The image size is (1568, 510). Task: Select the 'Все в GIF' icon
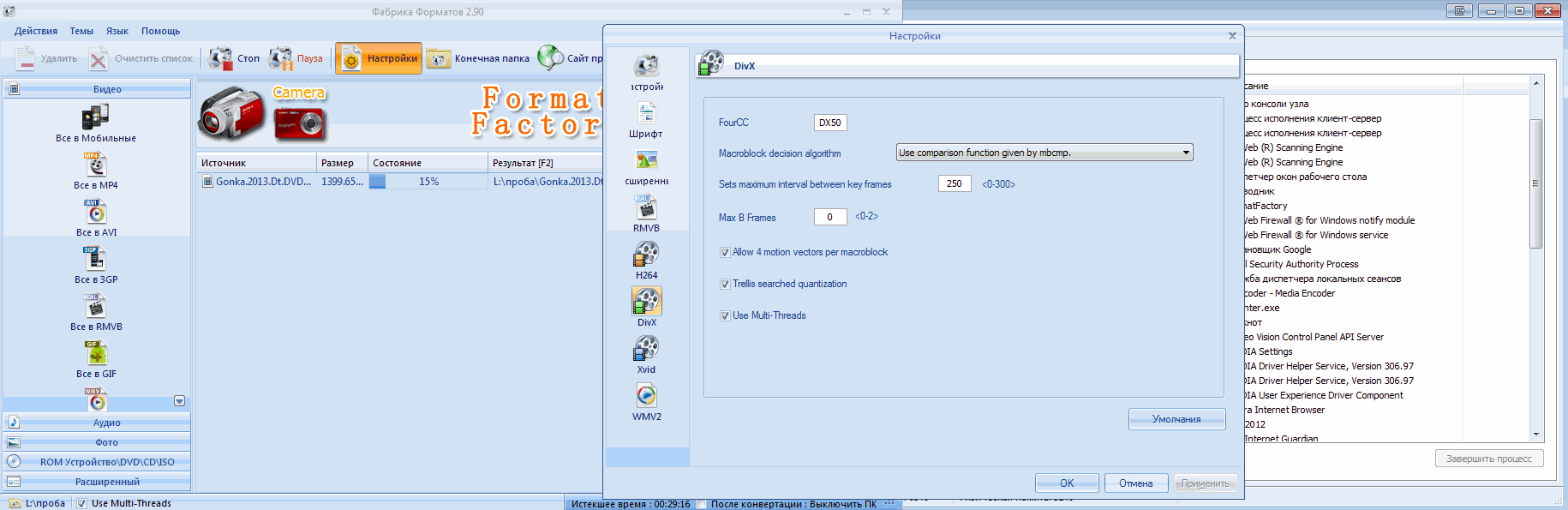(x=95, y=352)
